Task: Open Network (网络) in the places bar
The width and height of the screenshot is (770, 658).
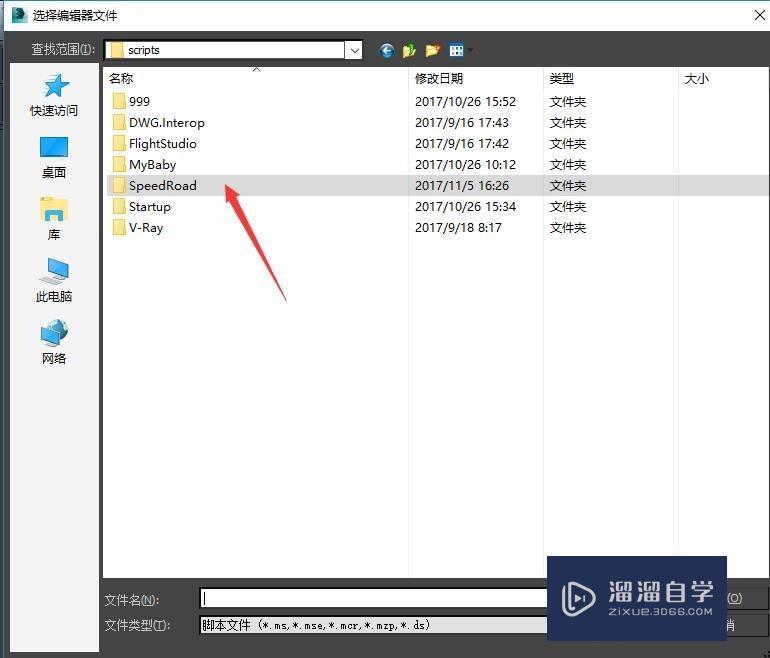Action: [54, 342]
